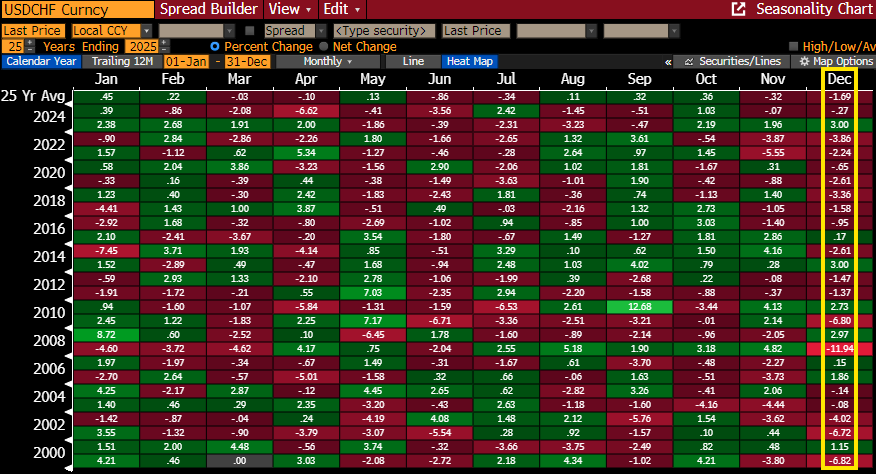Screen dimensions: 876x474
Task: Click the Seasonality Chart pop-out icon
Action: pos(739,9)
